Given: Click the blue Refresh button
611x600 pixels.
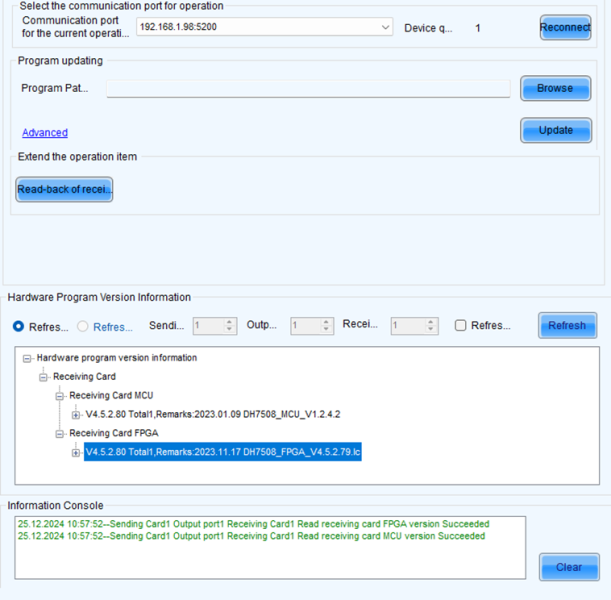Looking at the screenshot, I should click(x=566, y=326).
